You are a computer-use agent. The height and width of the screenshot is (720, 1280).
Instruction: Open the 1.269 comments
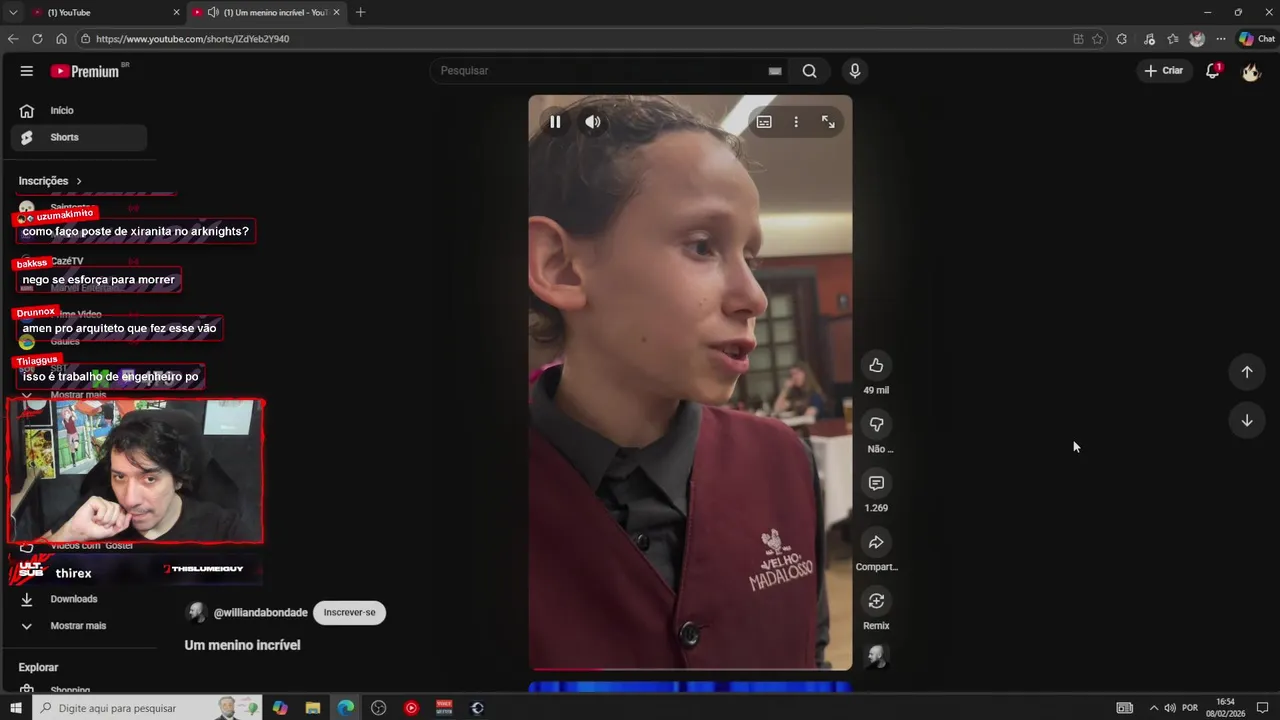pos(876,483)
